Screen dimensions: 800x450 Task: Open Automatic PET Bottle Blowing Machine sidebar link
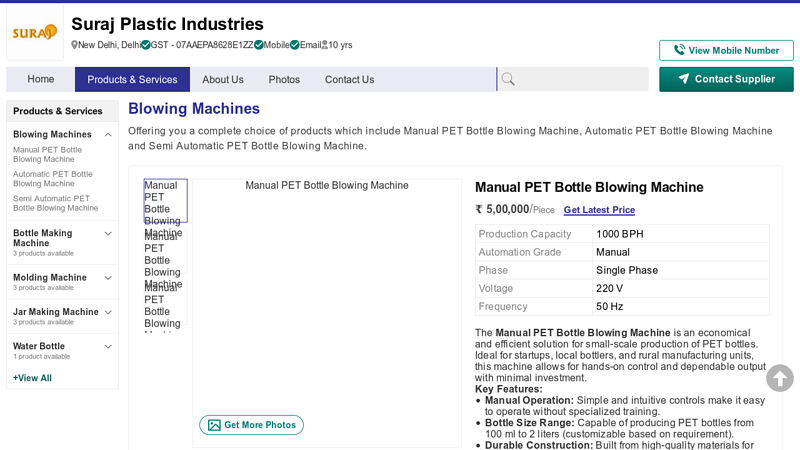[53, 179]
